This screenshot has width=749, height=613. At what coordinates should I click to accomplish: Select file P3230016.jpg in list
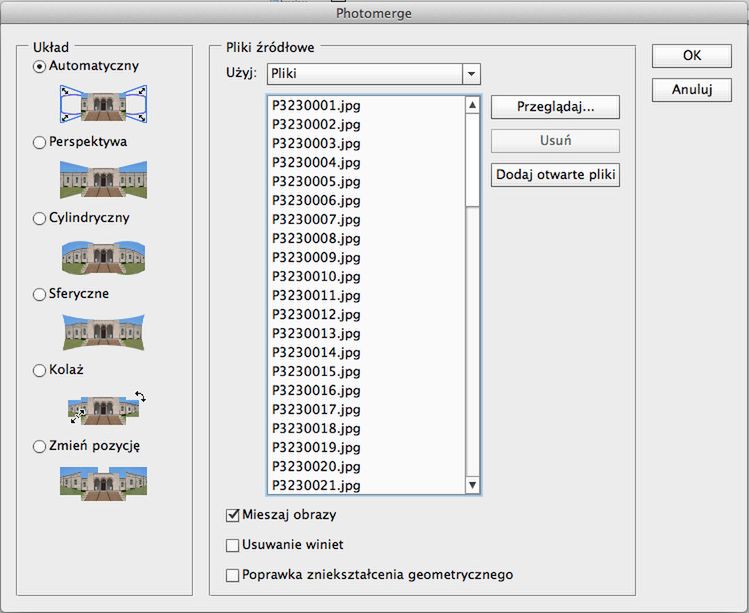[366, 391]
